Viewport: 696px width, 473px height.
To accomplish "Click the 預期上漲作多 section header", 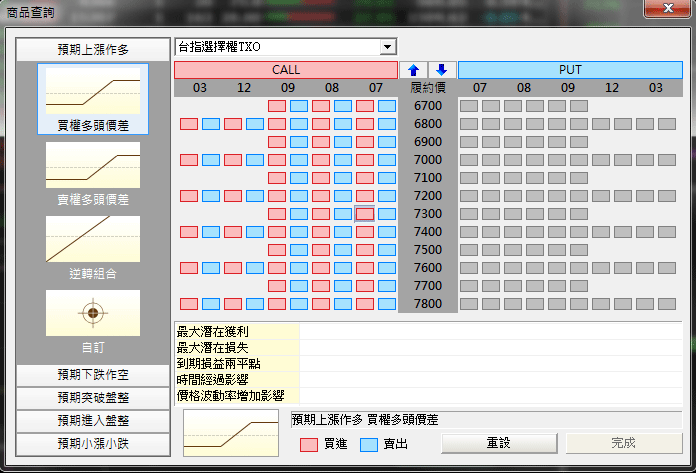I will click(93, 49).
